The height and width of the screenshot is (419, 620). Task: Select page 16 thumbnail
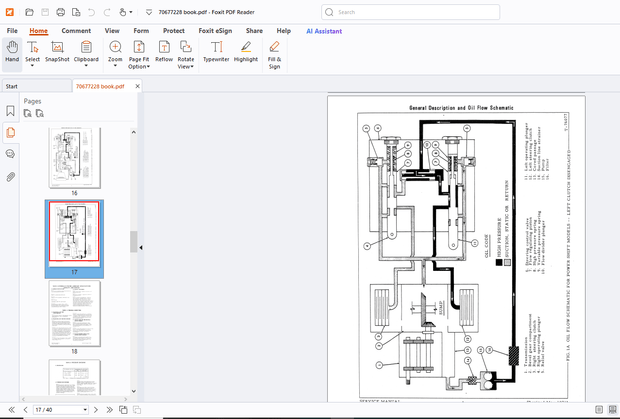click(x=75, y=158)
